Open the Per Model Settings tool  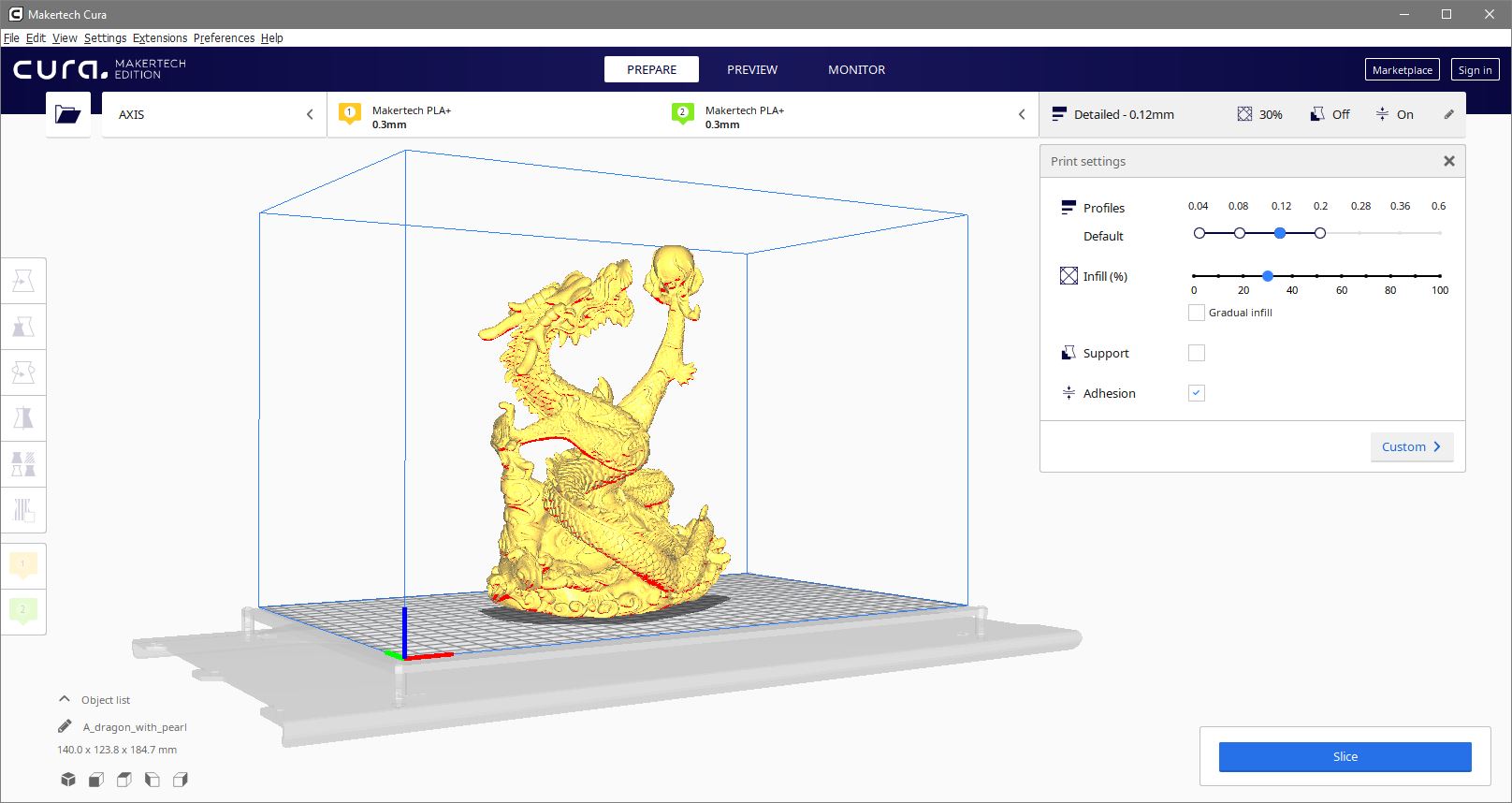click(x=23, y=464)
